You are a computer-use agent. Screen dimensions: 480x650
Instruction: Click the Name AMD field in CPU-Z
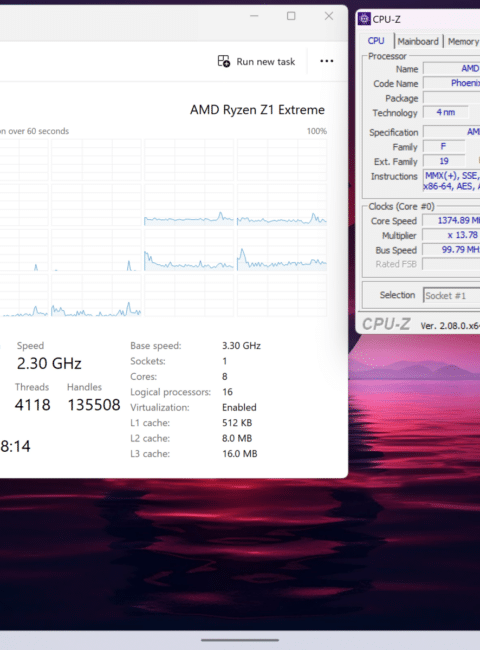(451, 68)
